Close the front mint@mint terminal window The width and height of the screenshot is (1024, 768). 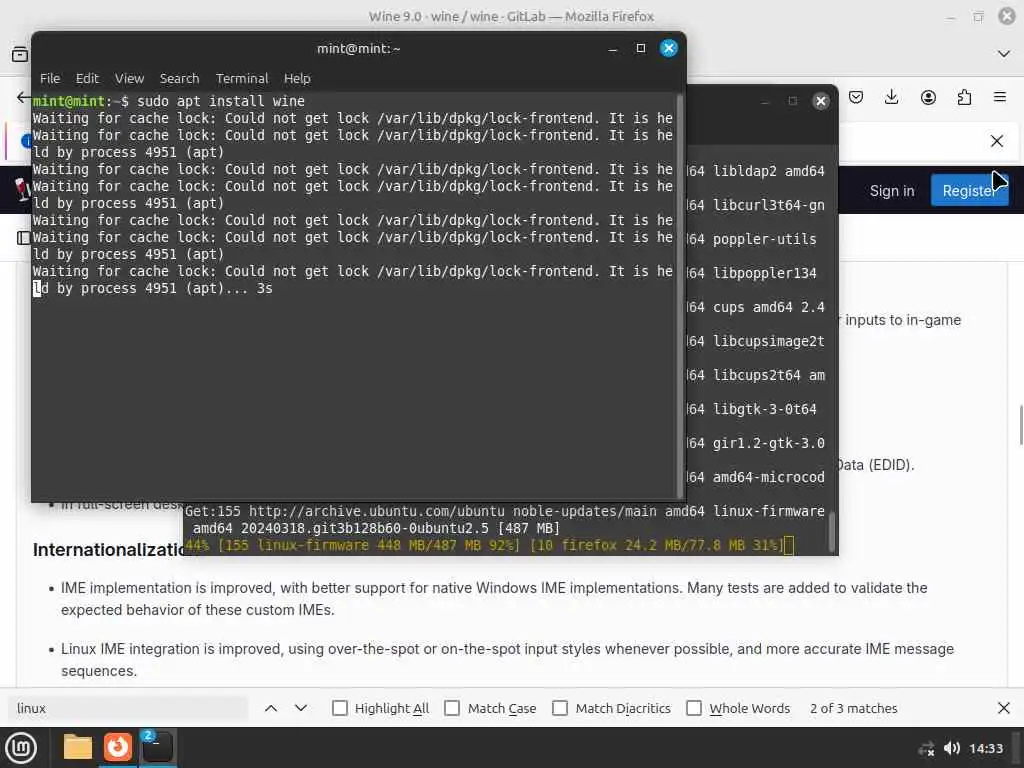pyautogui.click(x=669, y=48)
